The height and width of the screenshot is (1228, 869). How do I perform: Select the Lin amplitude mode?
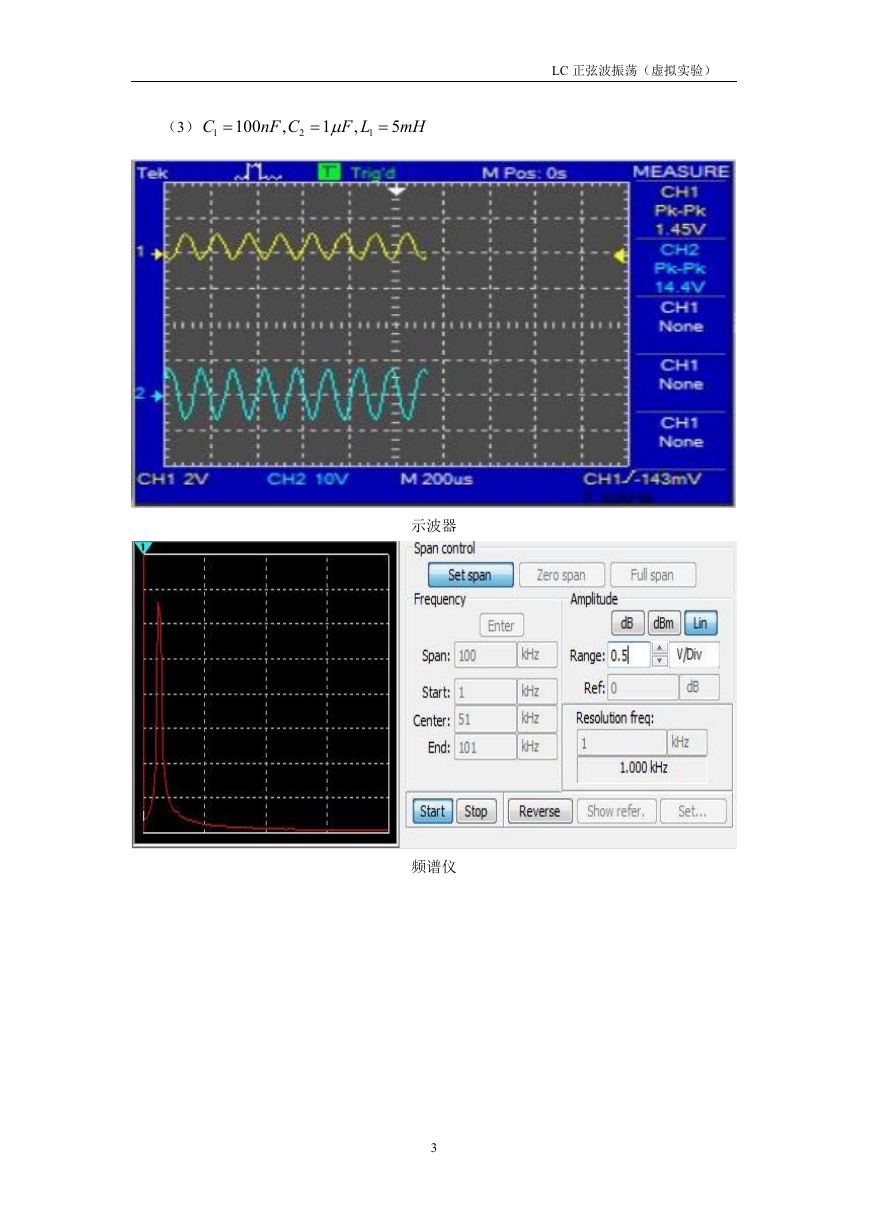[700, 623]
